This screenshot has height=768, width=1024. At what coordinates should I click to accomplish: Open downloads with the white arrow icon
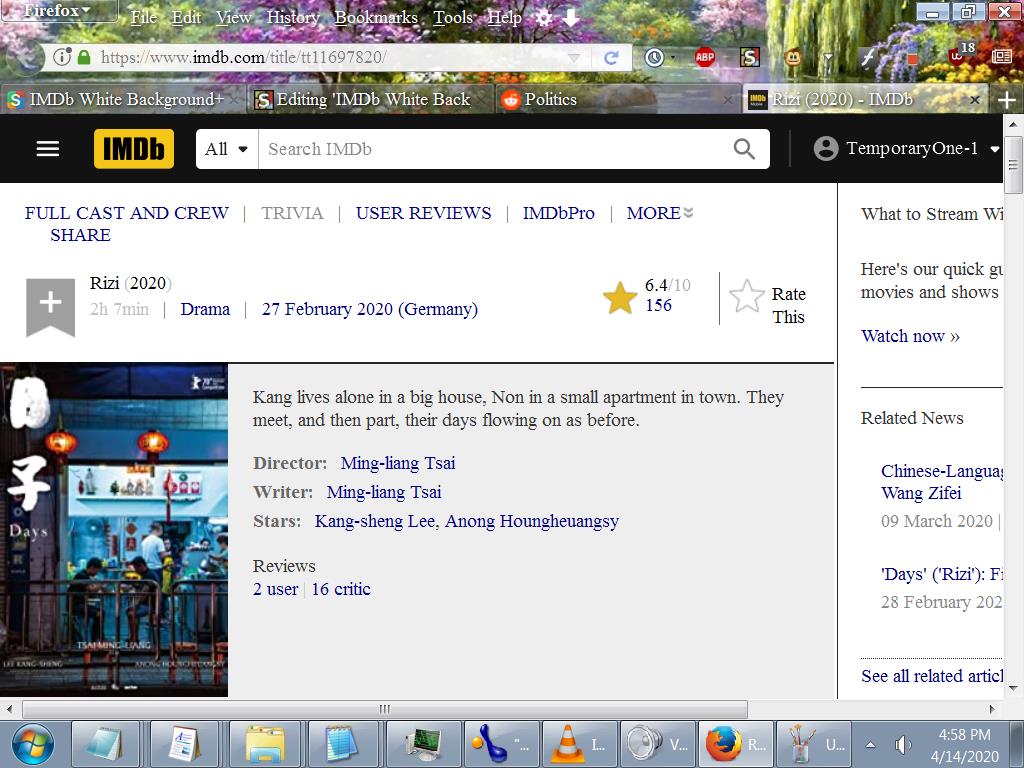(571, 17)
